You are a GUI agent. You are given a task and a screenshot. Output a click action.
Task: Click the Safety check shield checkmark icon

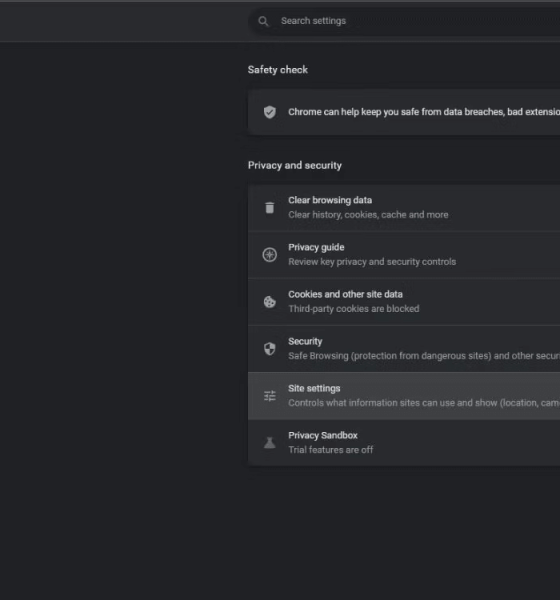[270, 112]
